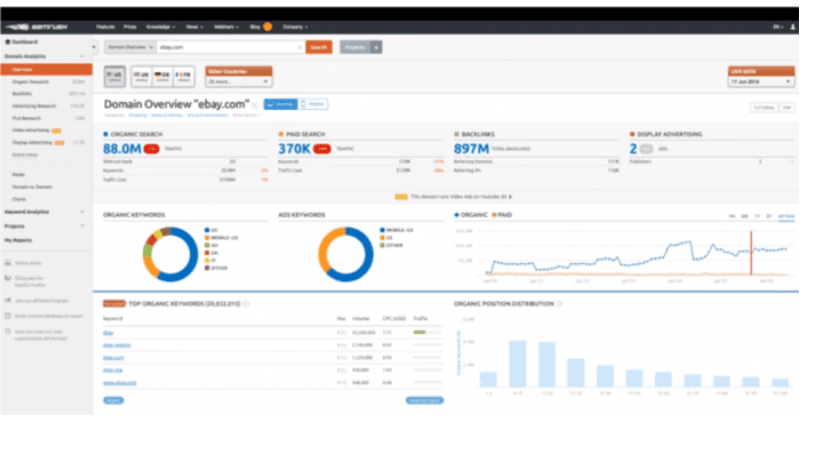Click the Projects button

[x=355, y=47]
